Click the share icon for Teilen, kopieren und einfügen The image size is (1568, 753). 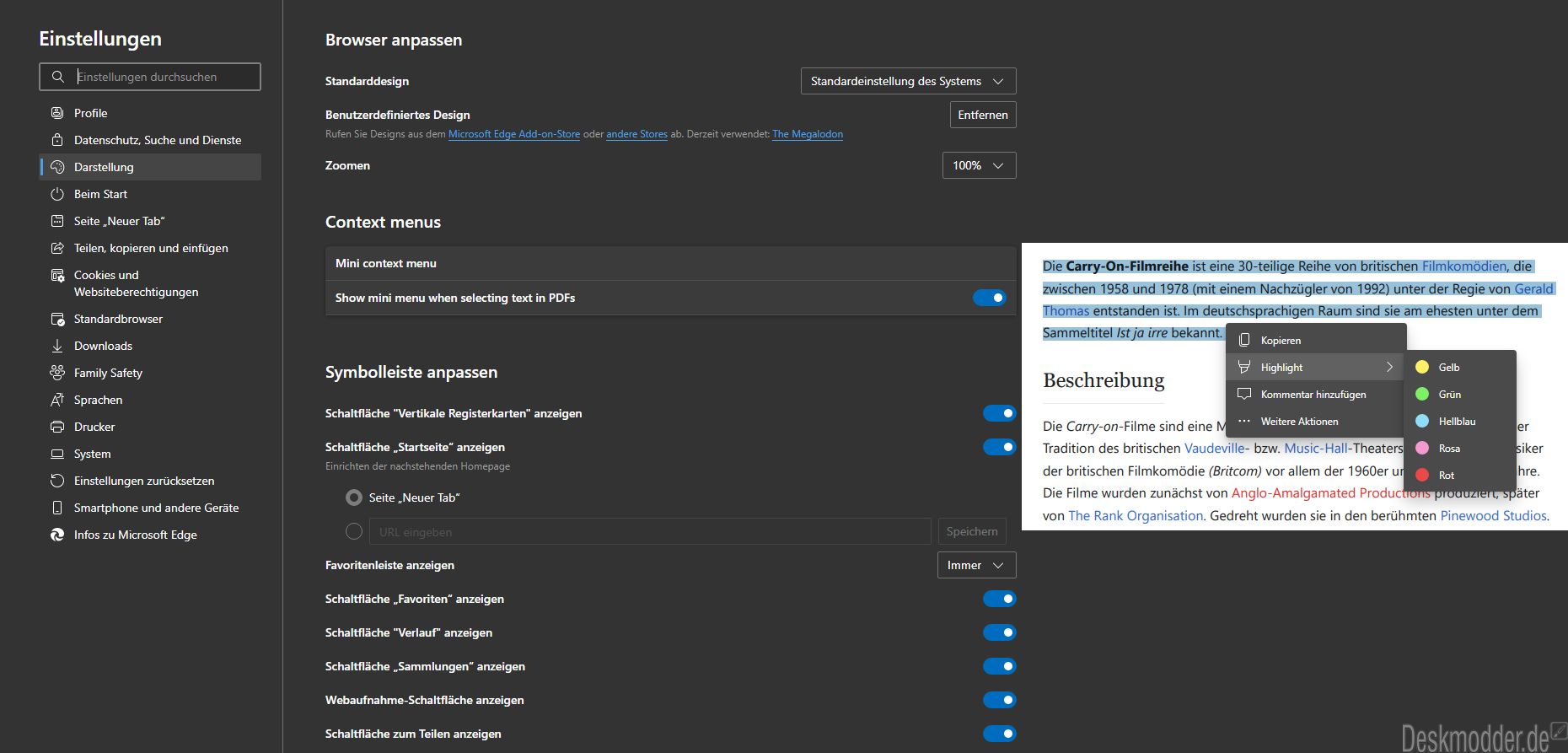point(57,248)
